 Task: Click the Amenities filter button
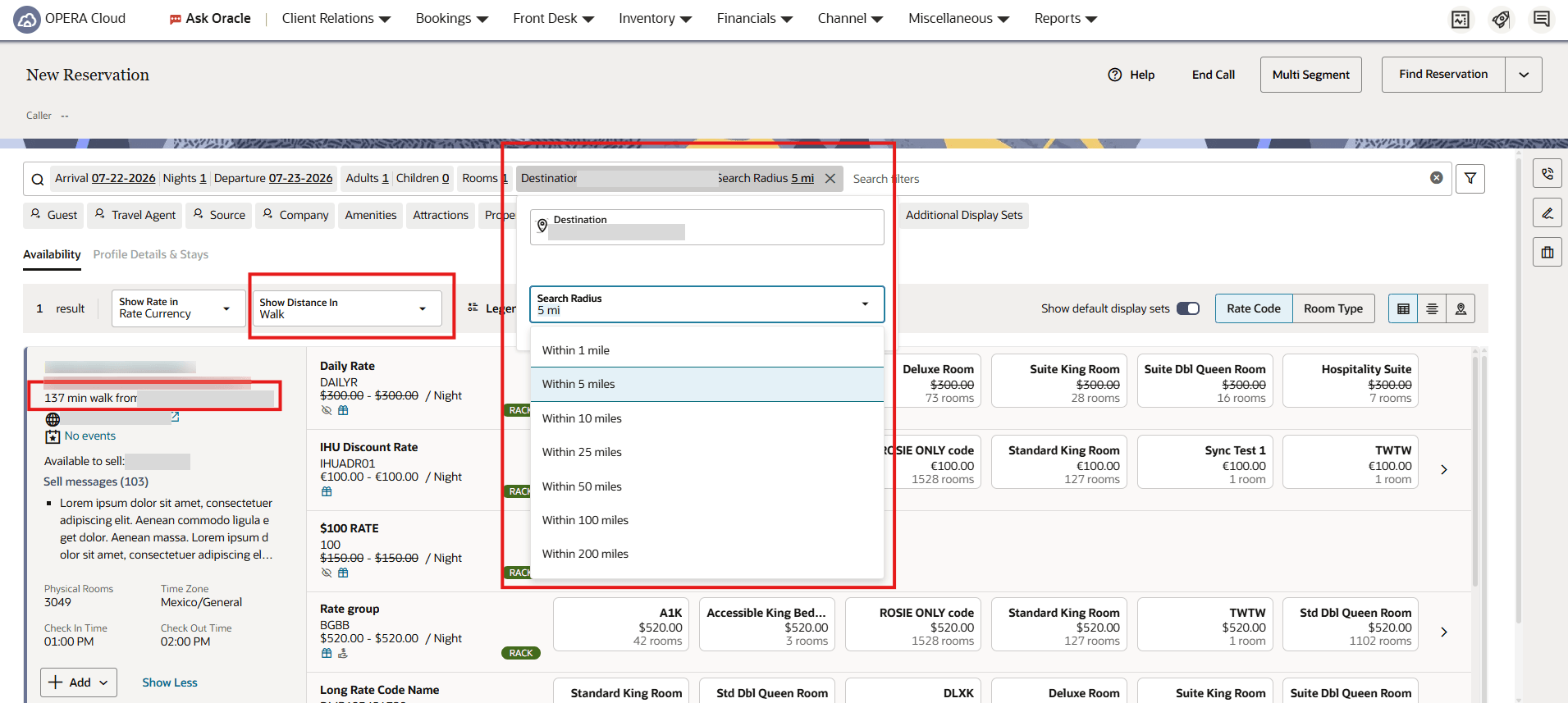pos(370,215)
